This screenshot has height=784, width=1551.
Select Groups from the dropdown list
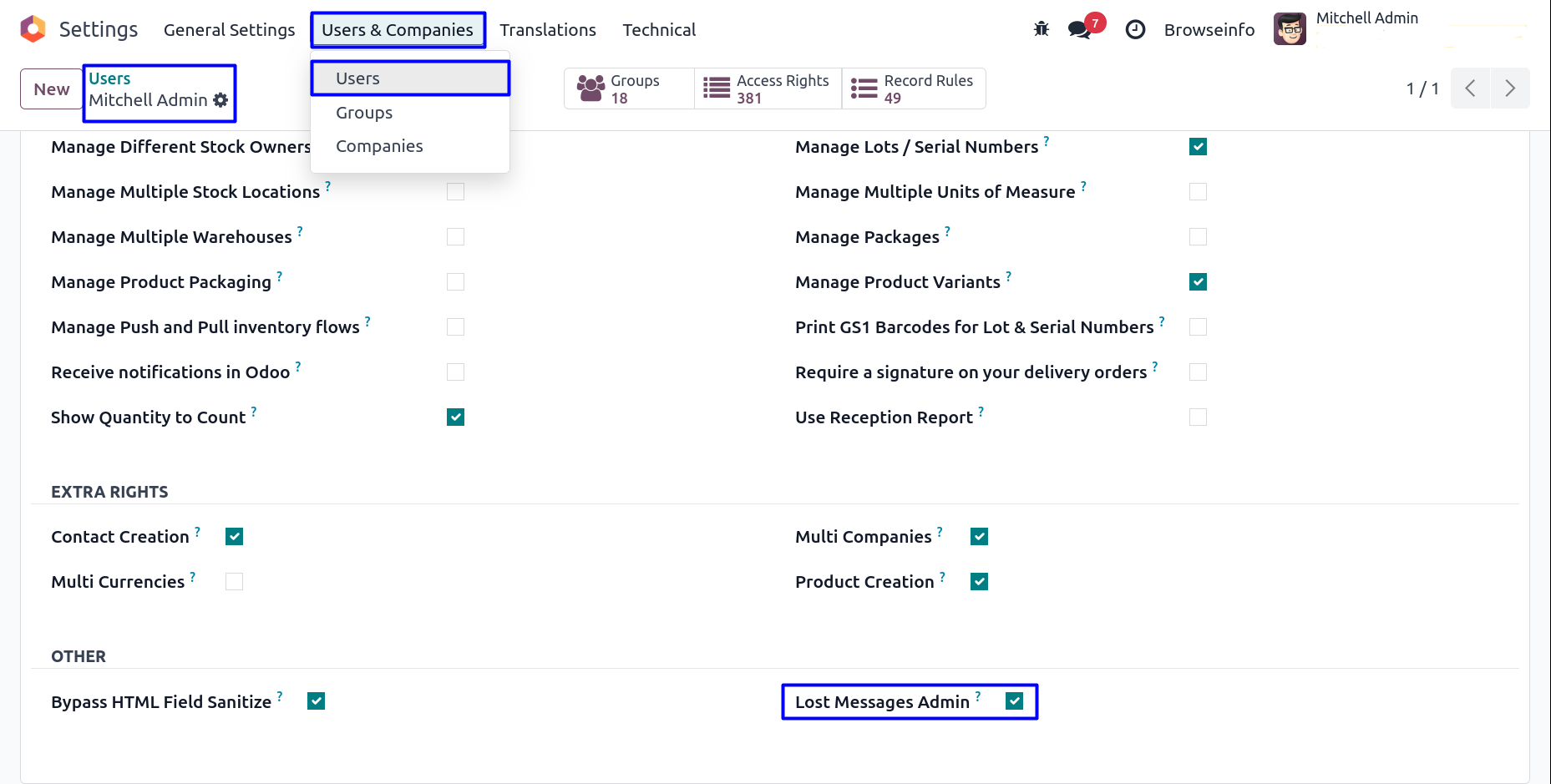364,113
